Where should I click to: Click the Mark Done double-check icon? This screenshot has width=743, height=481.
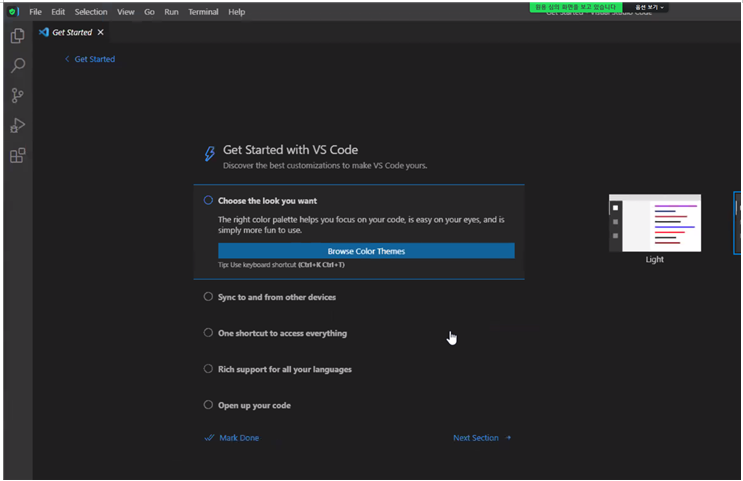click(x=209, y=438)
